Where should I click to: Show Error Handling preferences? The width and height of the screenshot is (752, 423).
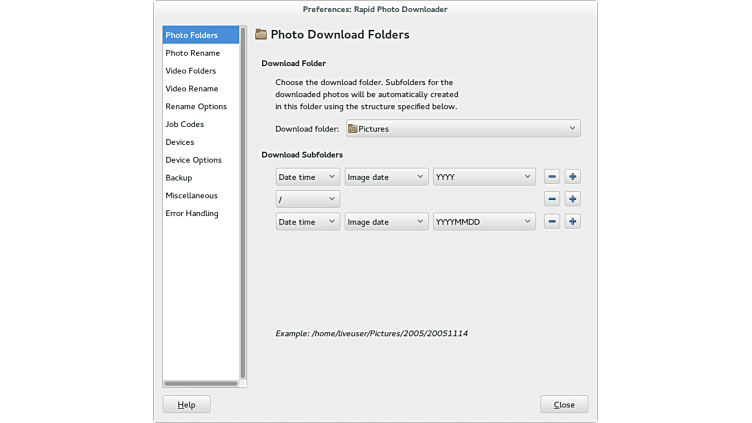(x=192, y=213)
